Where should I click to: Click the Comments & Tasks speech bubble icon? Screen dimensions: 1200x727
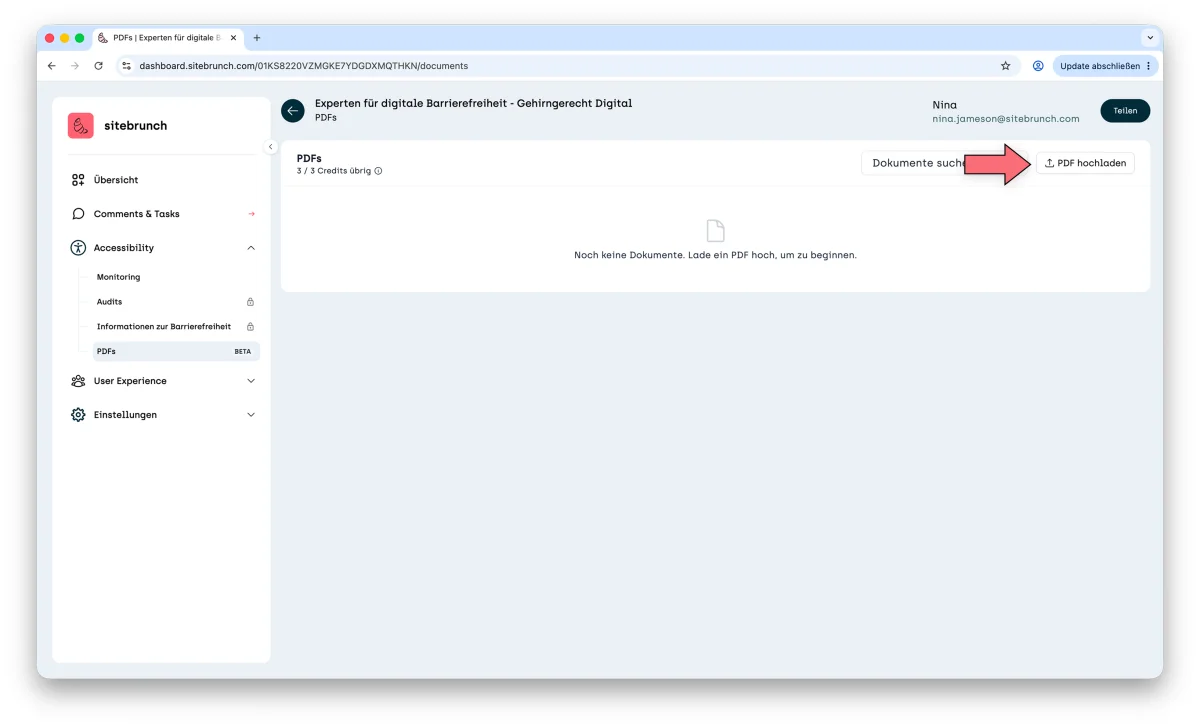point(78,214)
